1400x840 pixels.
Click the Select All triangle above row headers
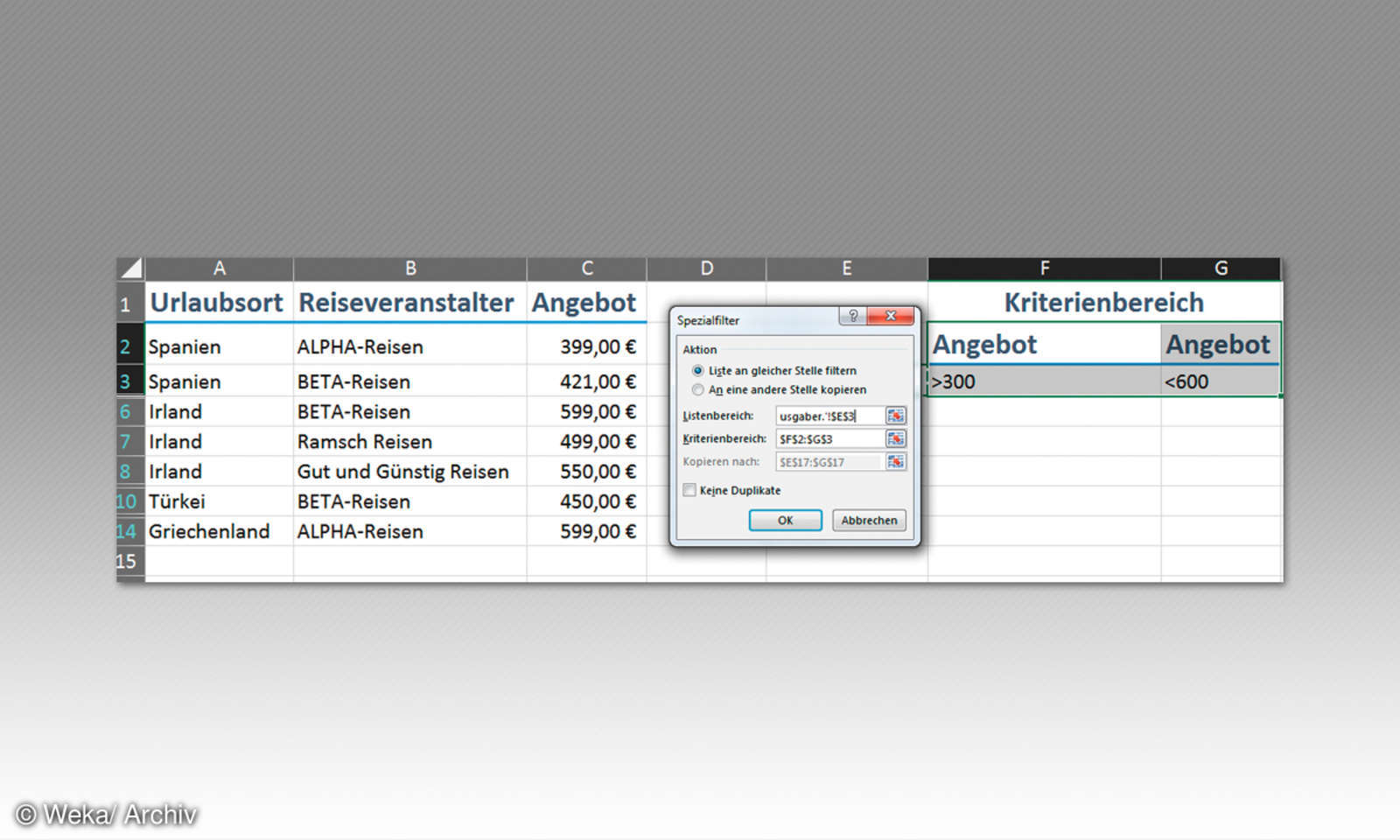click(x=129, y=269)
